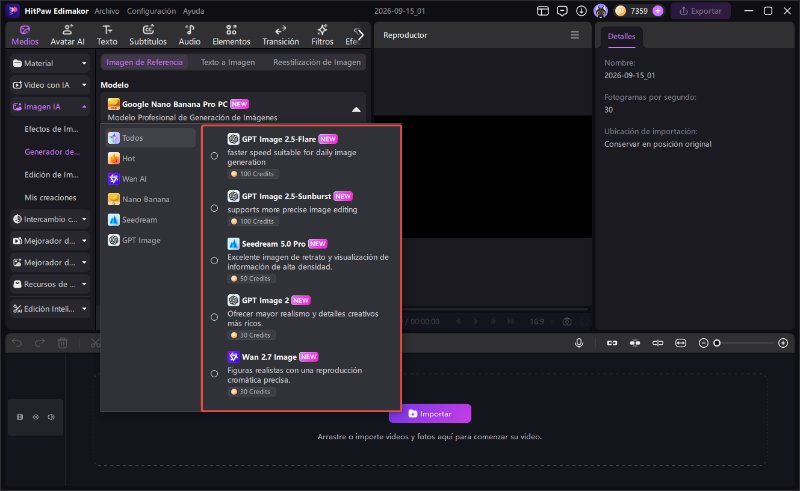Open Efectos de Im... submenu item
This screenshot has height=491, width=800.
tap(51, 129)
